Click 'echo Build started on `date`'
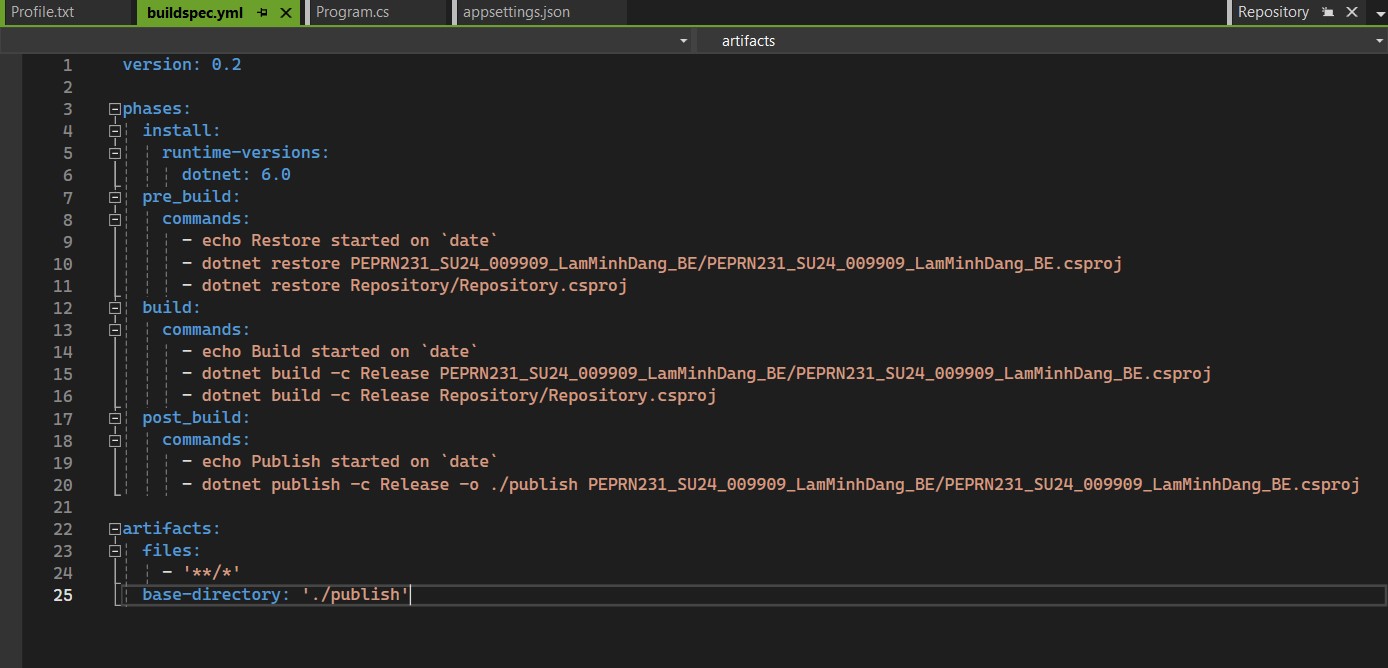Screen dimensions: 1388x668 click(340, 352)
